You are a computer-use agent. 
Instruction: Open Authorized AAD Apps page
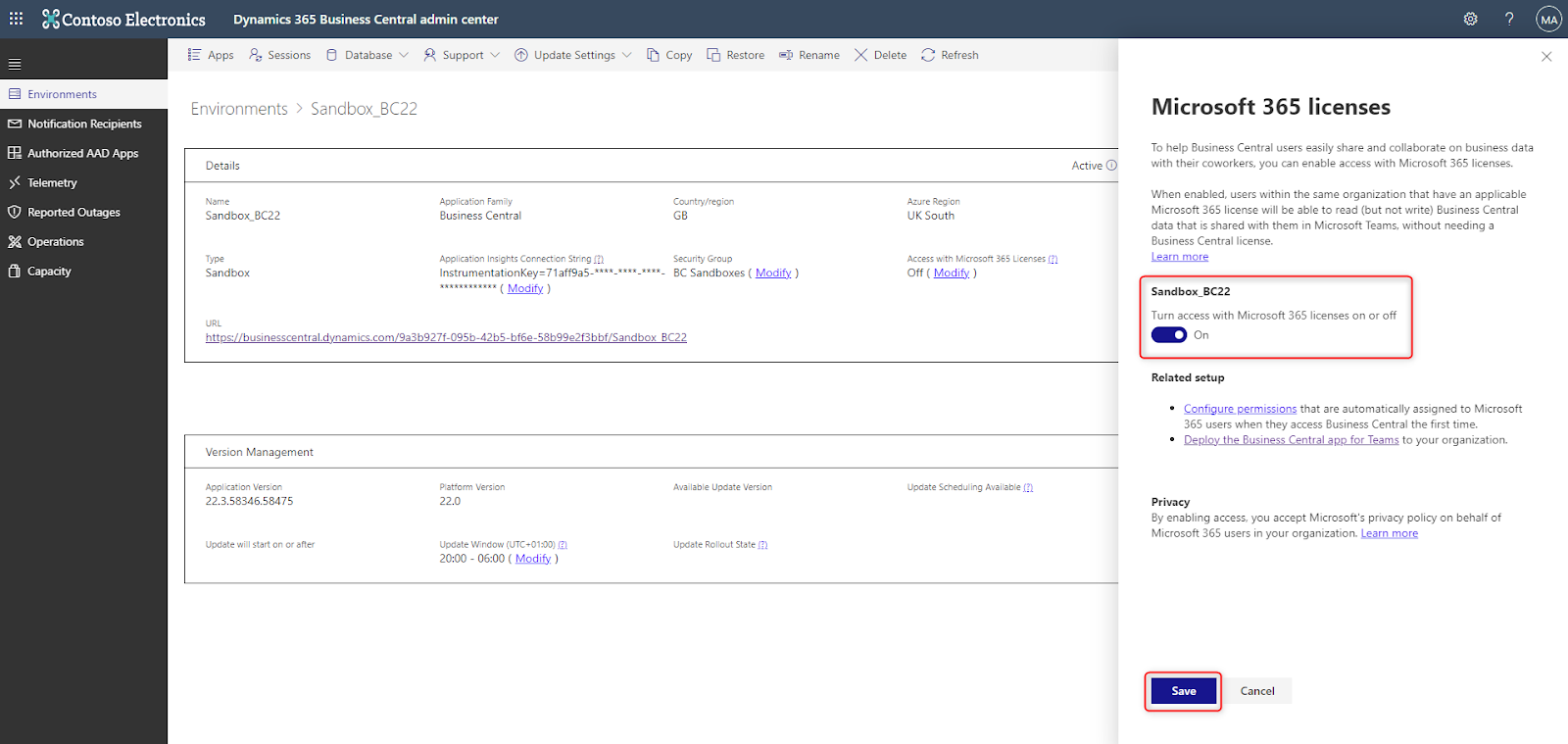pyautogui.click(x=83, y=153)
